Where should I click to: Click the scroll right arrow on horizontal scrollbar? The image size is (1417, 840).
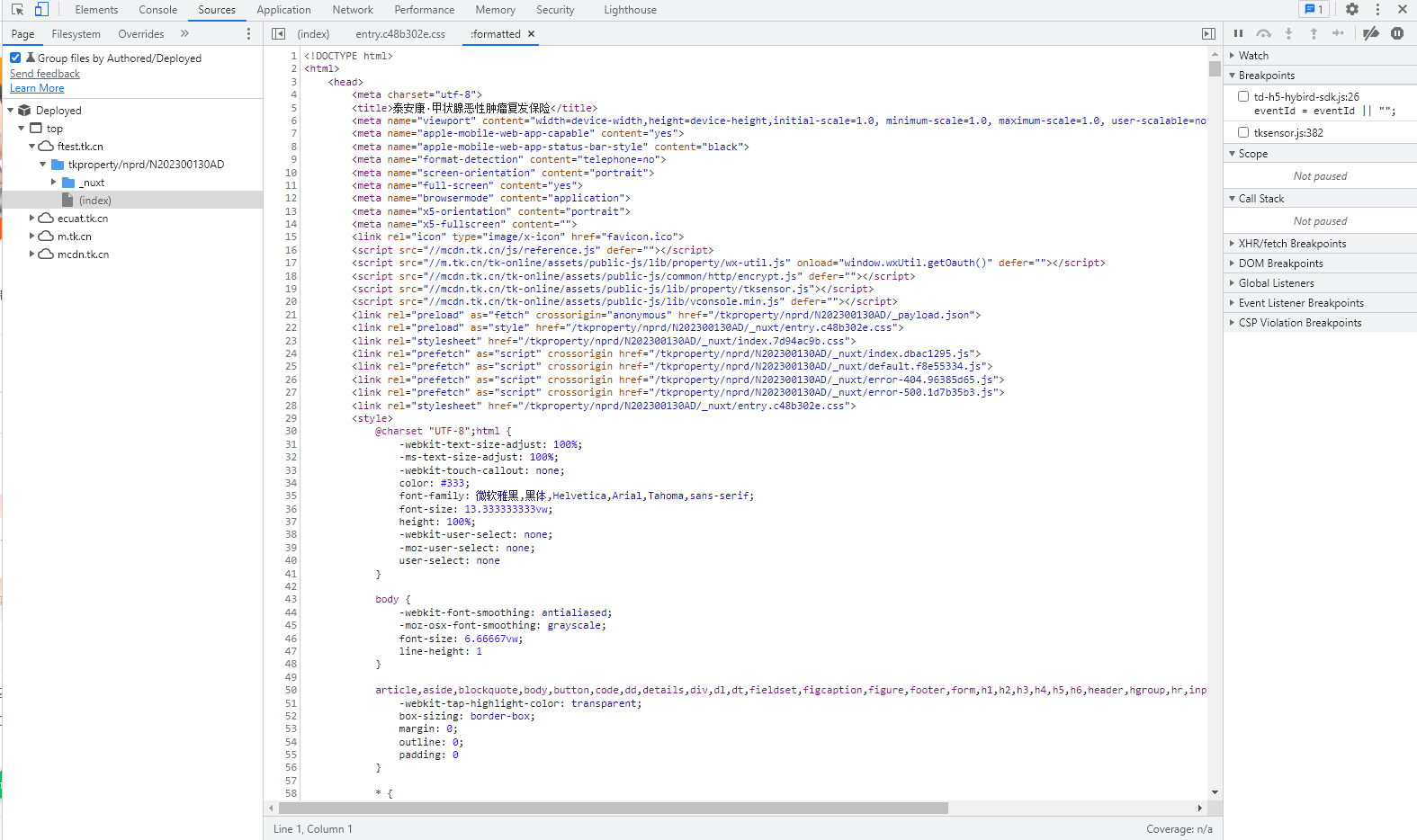point(1199,808)
